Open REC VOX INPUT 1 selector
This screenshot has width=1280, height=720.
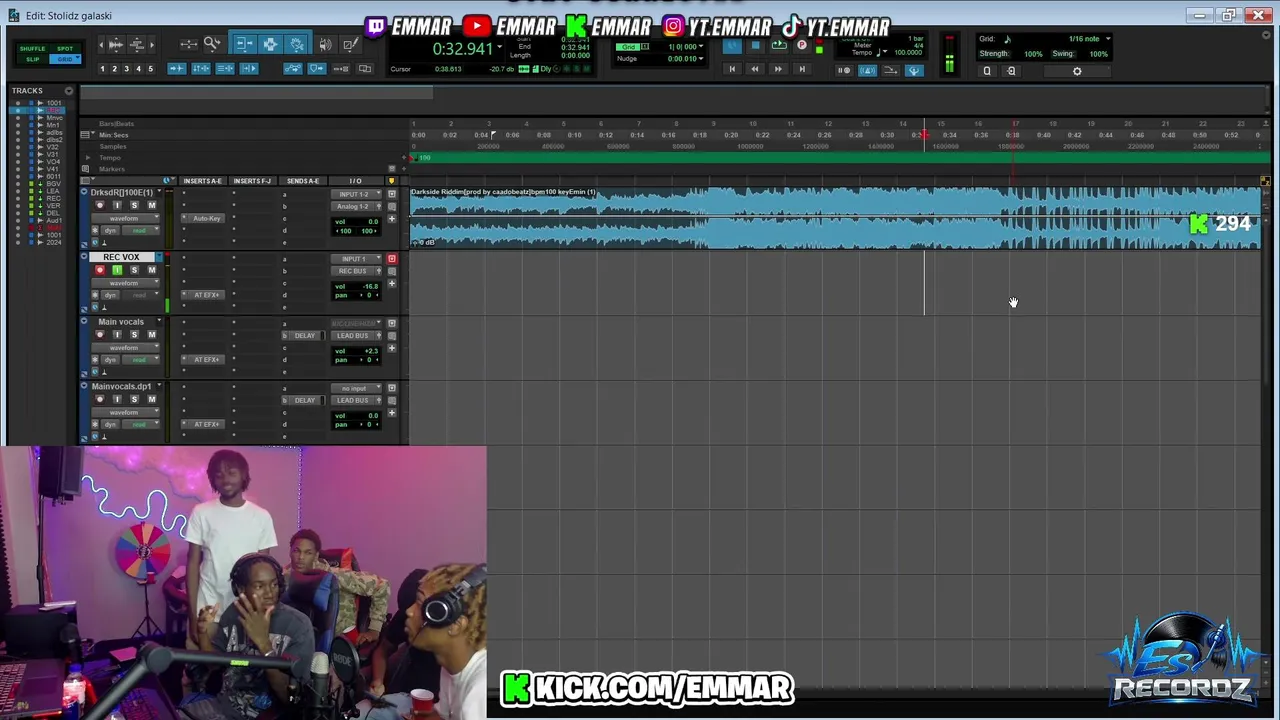click(356, 259)
